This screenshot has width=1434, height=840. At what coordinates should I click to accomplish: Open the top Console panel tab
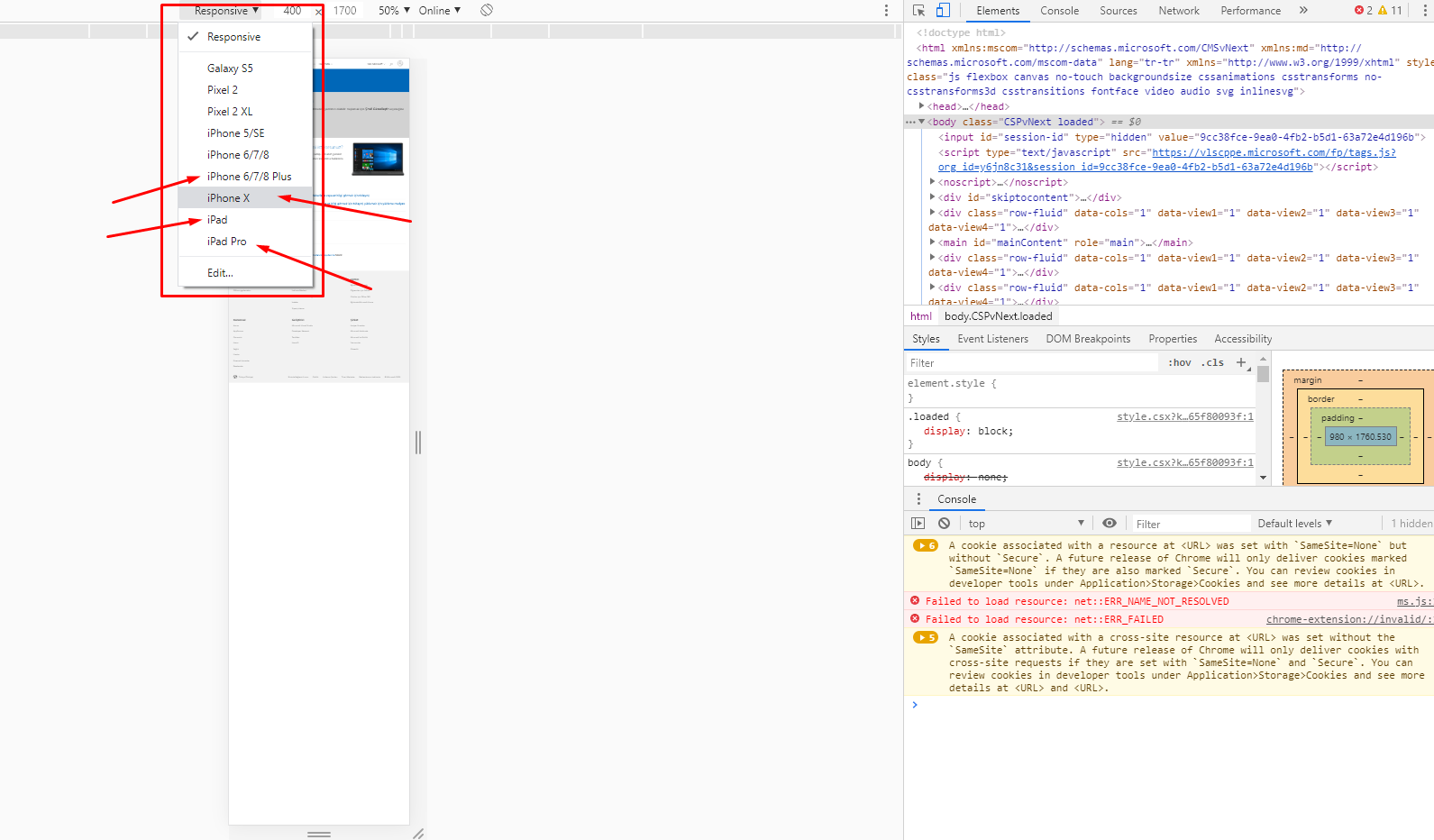[1059, 11]
